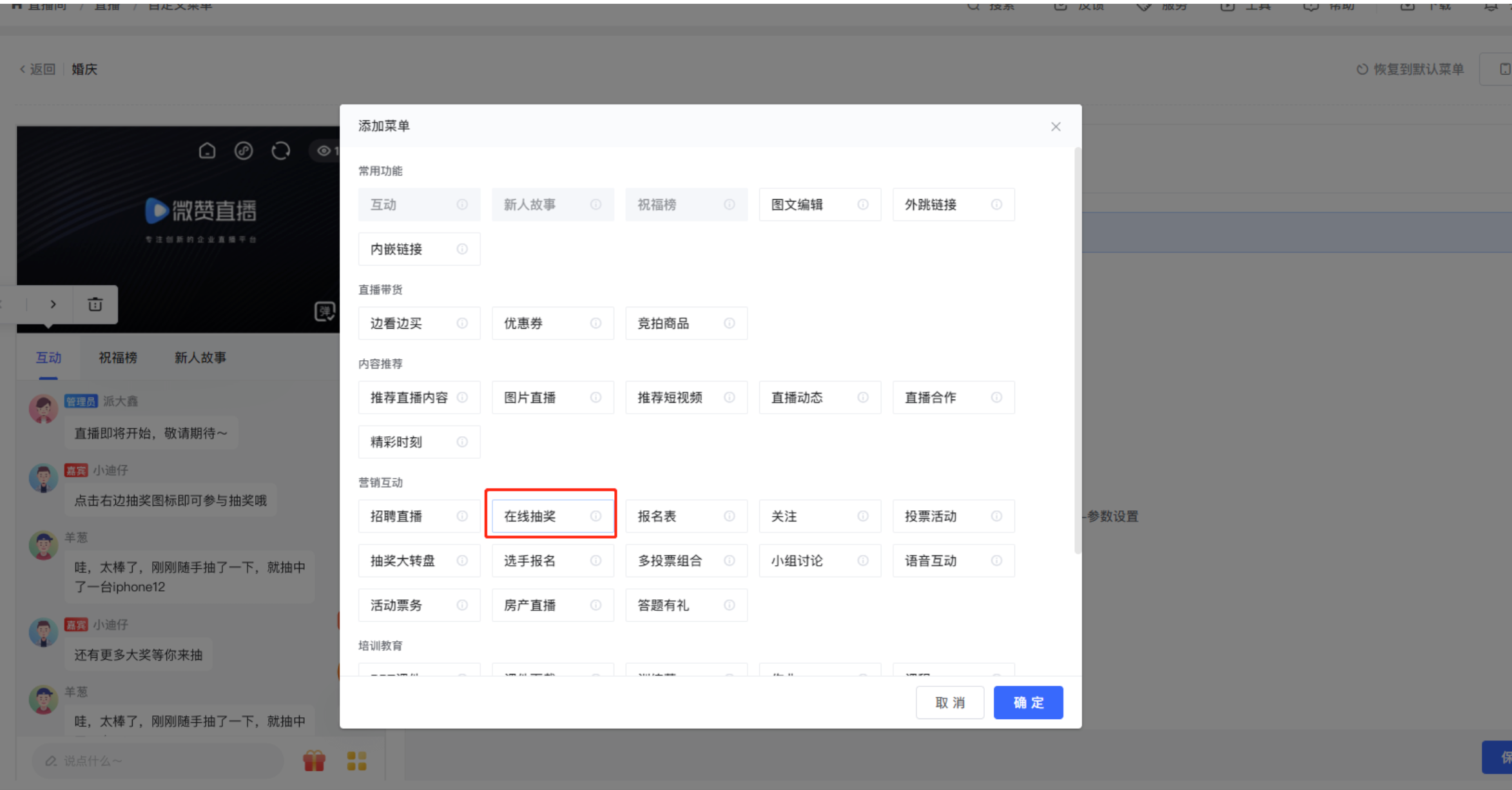The width and height of the screenshot is (1512, 790).
Task: Click info icon beside 在线抽奖
Action: click(596, 516)
